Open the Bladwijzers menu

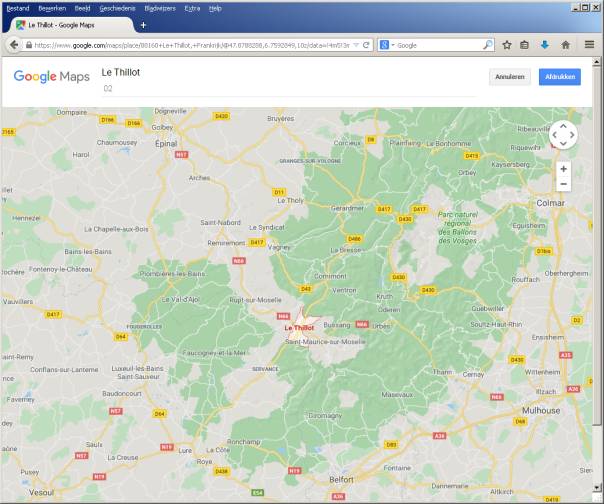(x=160, y=8)
